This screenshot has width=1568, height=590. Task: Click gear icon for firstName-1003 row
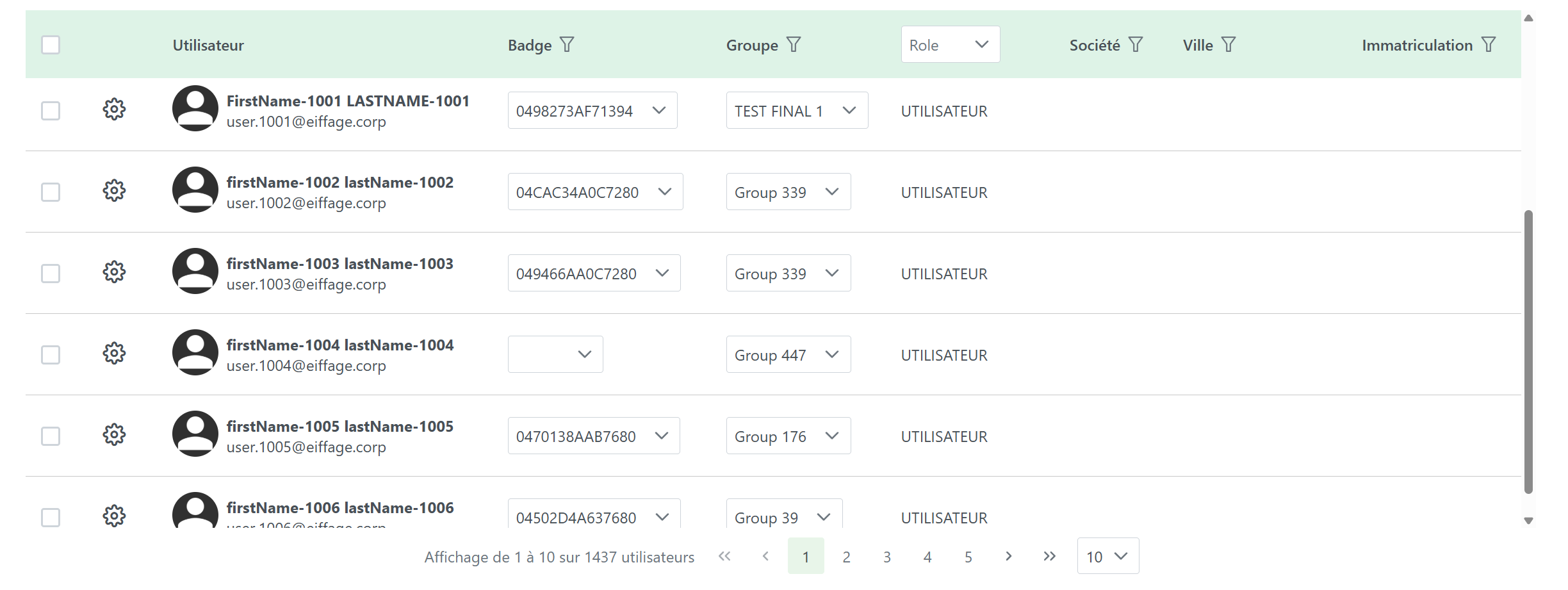[114, 272]
